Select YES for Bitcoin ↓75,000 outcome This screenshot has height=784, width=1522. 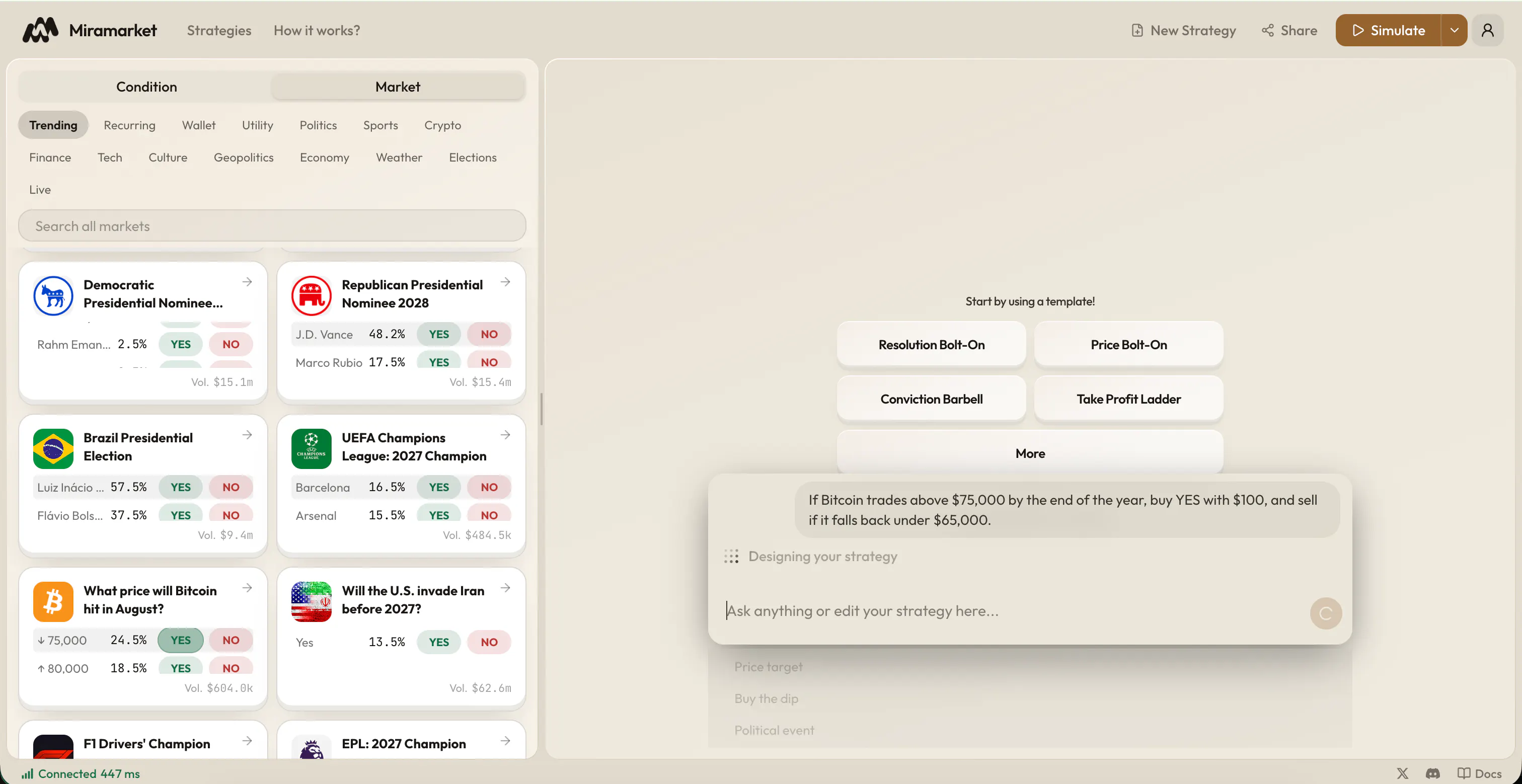click(x=181, y=641)
